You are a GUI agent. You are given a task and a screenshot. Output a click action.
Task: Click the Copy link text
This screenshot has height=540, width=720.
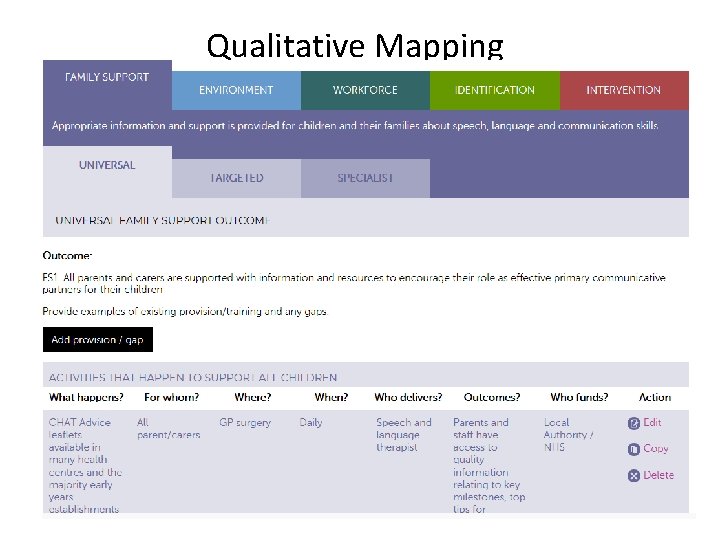(x=656, y=449)
